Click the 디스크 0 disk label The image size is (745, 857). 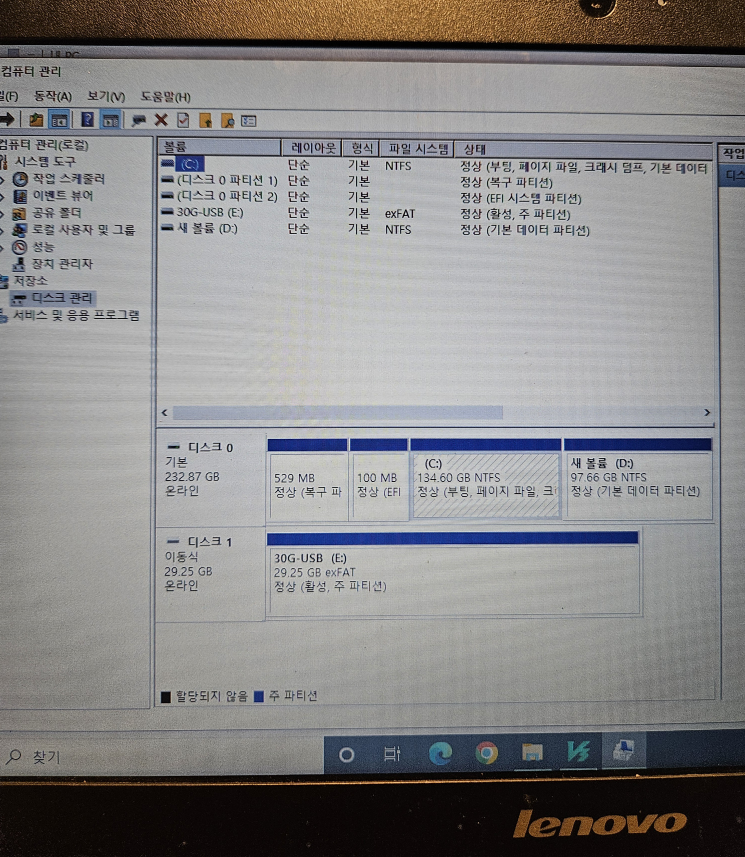coord(210,448)
